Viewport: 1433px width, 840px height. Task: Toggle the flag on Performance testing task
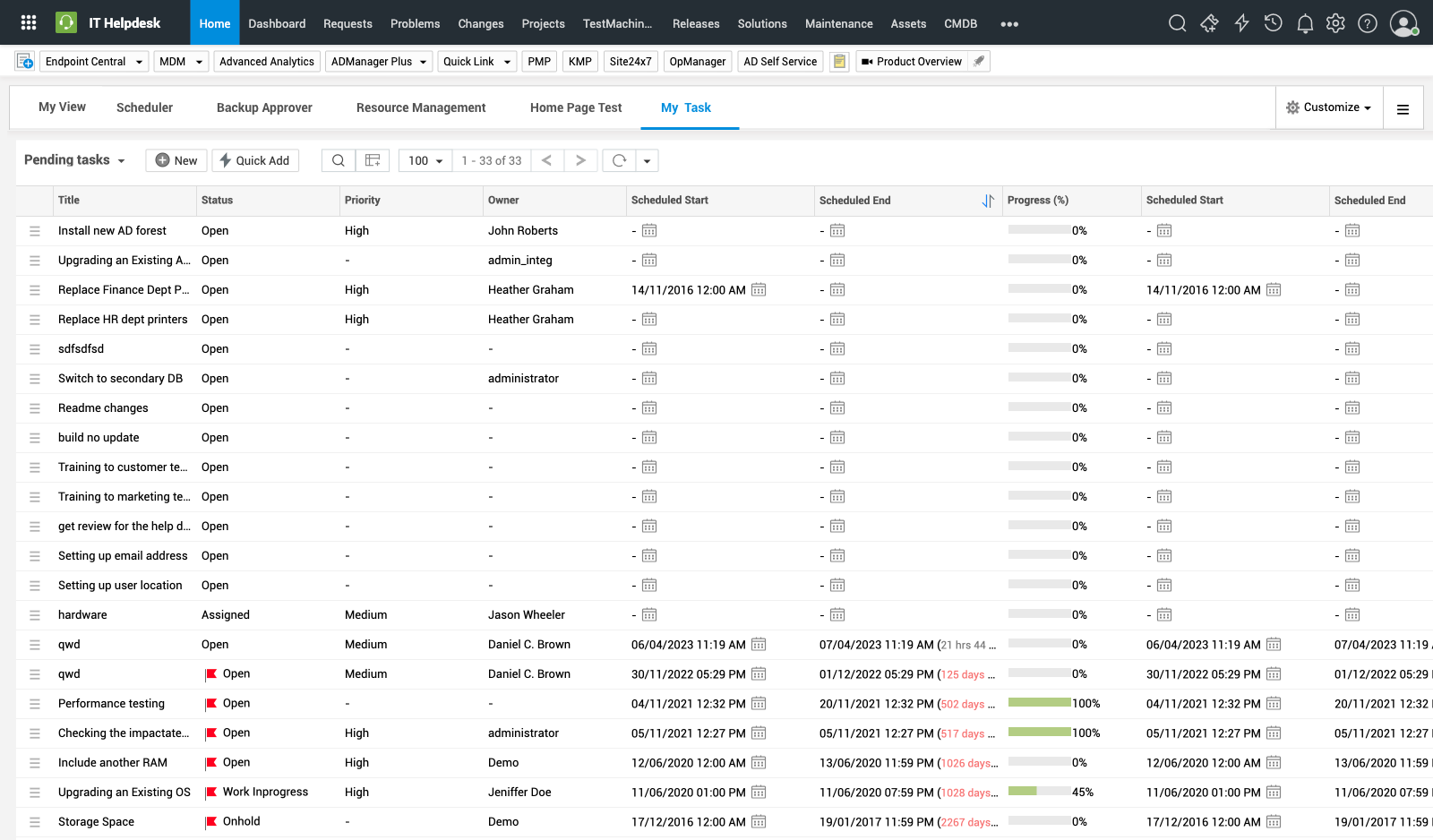coord(211,704)
